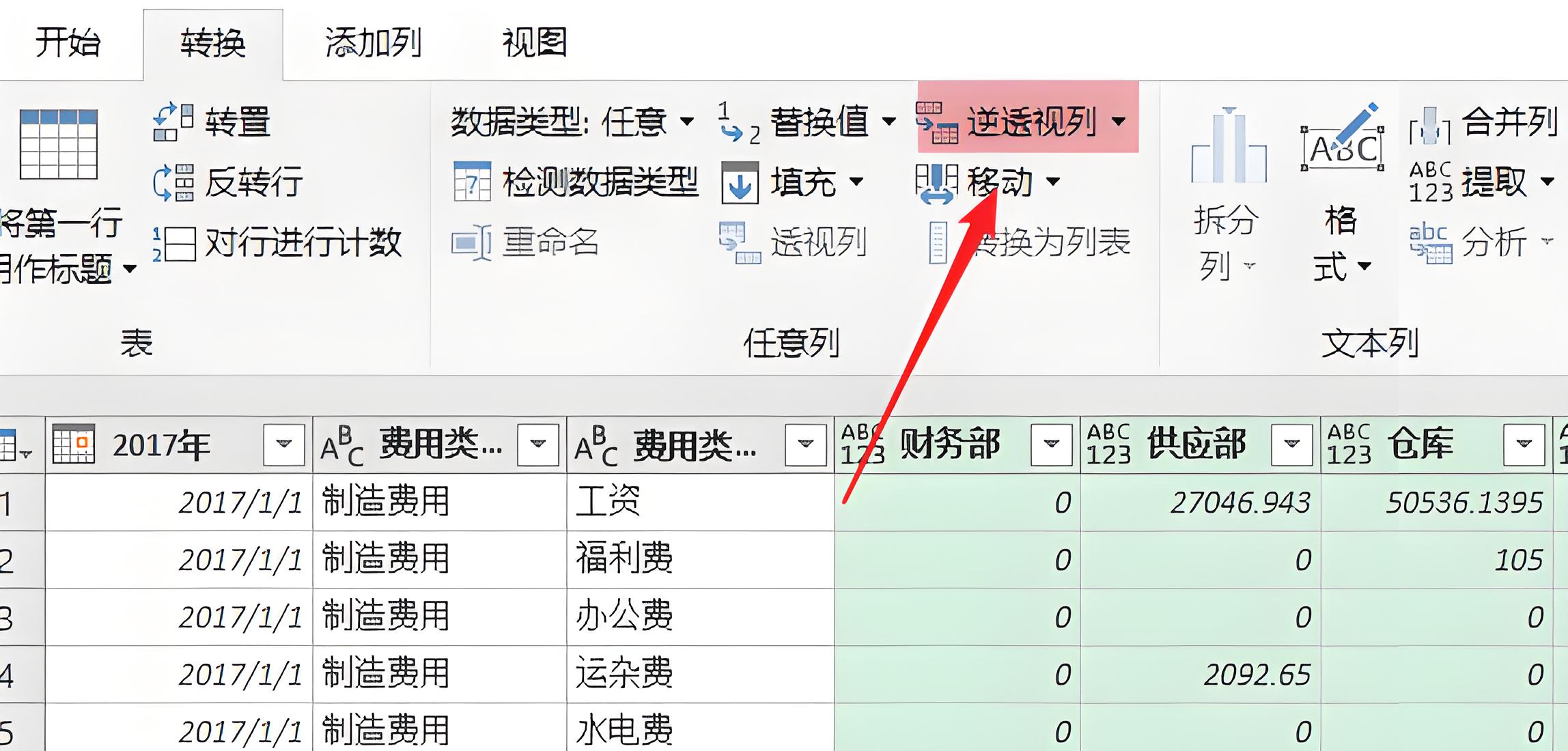Select the 2017年 column header

(x=179, y=445)
